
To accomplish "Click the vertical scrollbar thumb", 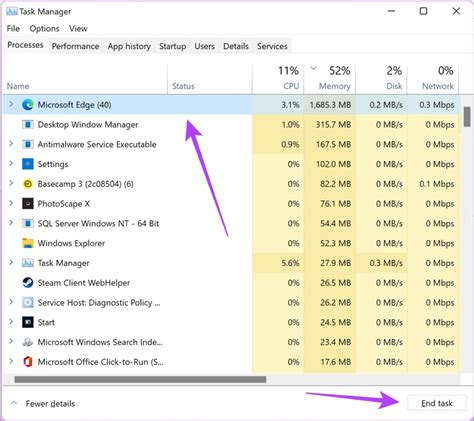I will tap(467, 117).
